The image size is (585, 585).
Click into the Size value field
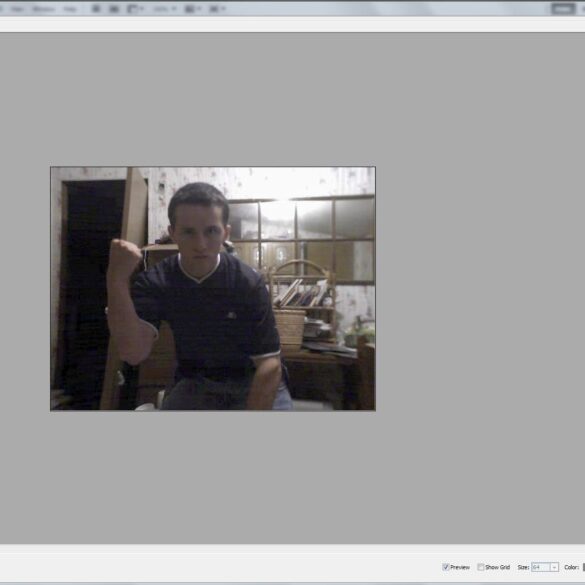(541, 567)
